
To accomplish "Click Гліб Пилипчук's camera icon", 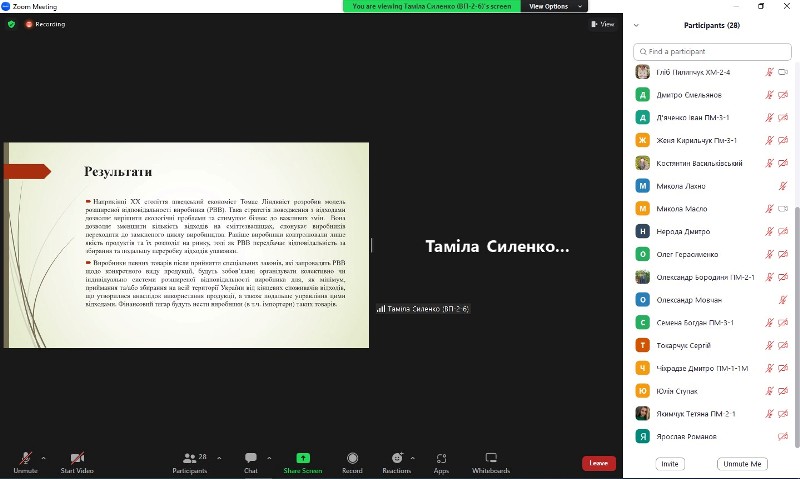I will click(x=783, y=72).
